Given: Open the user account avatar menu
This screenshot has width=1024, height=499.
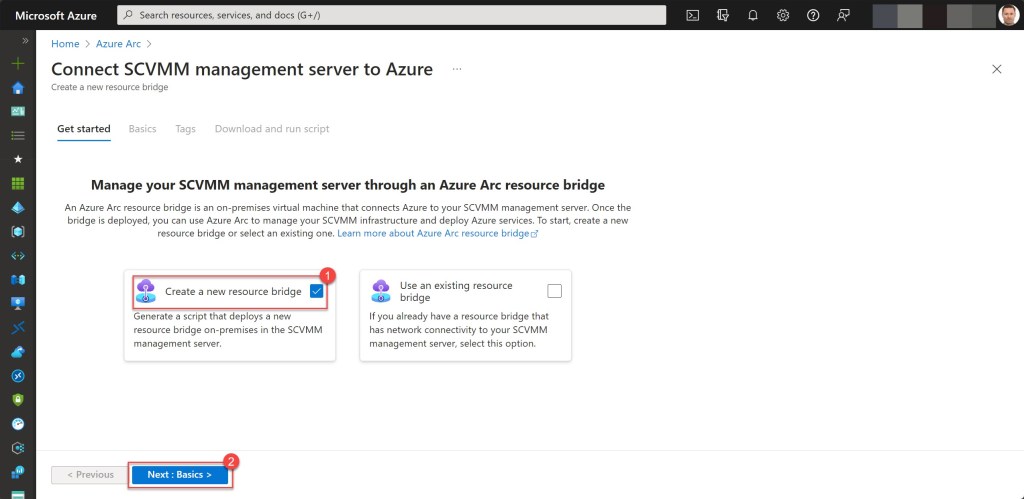Looking at the screenshot, I should [x=1009, y=15].
